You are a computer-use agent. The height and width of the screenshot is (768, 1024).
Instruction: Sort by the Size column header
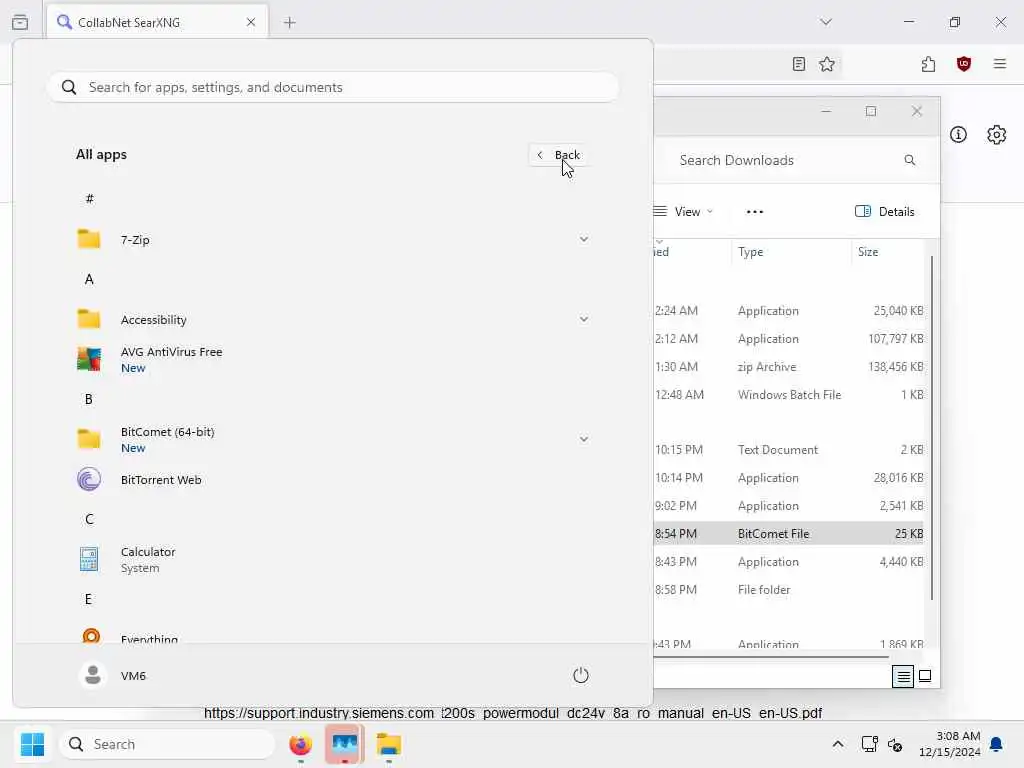coord(888,252)
